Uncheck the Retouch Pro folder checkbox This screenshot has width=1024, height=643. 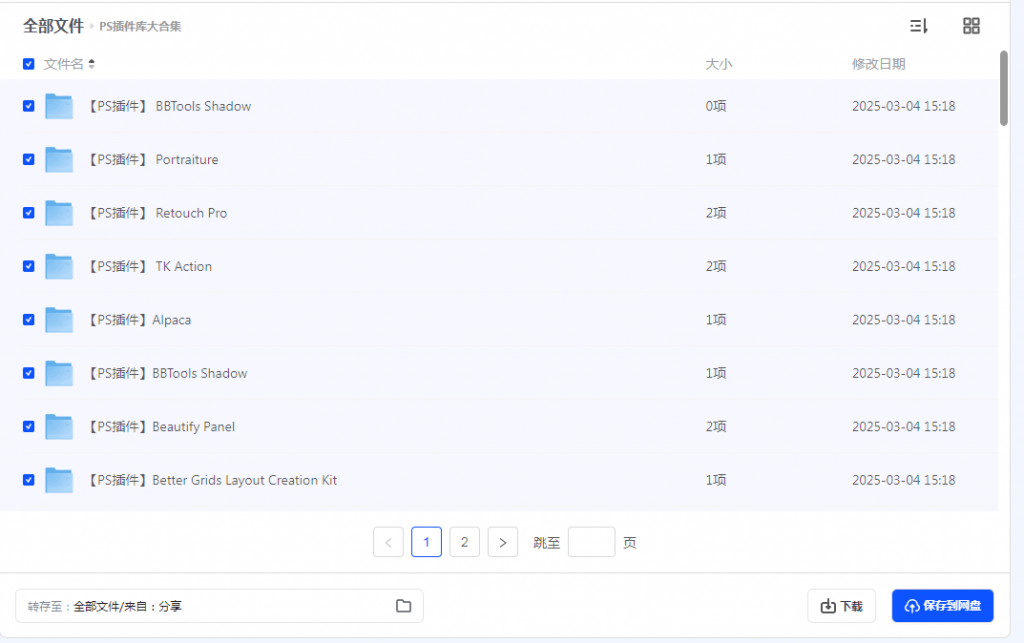pyautogui.click(x=29, y=213)
